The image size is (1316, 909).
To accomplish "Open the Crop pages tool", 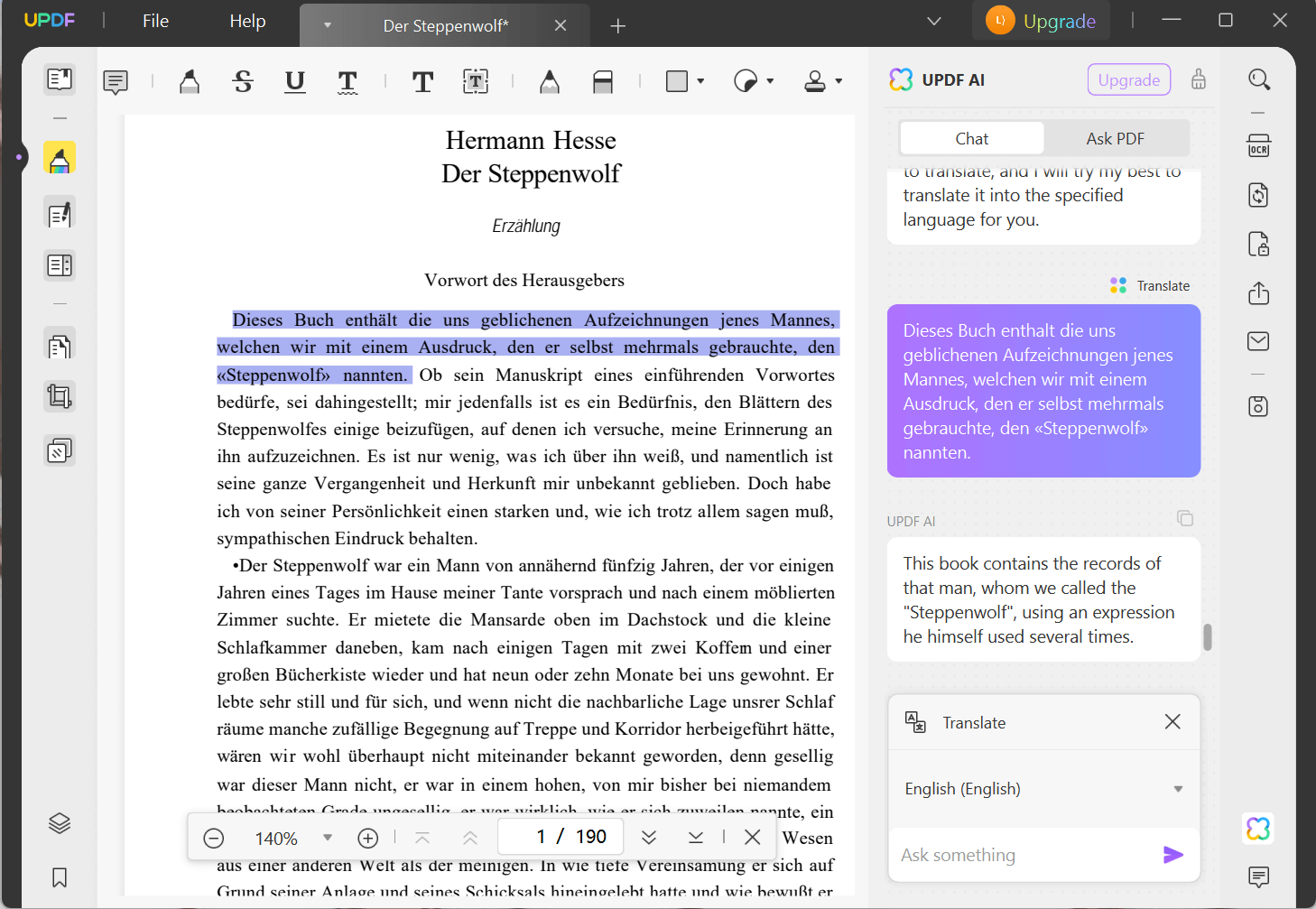I will (x=60, y=395).
